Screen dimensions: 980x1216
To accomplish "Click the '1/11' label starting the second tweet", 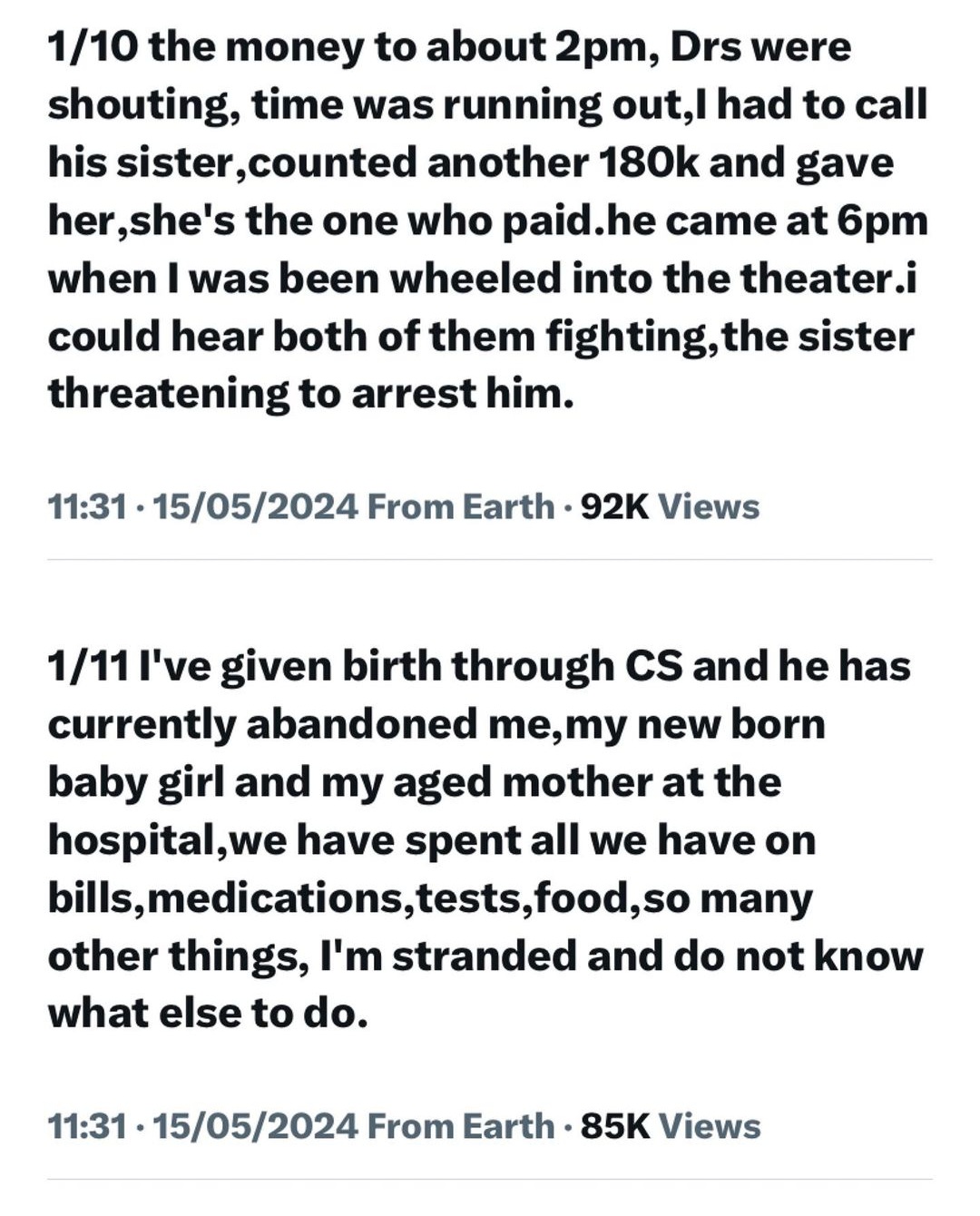I will (x=89, y=666).
